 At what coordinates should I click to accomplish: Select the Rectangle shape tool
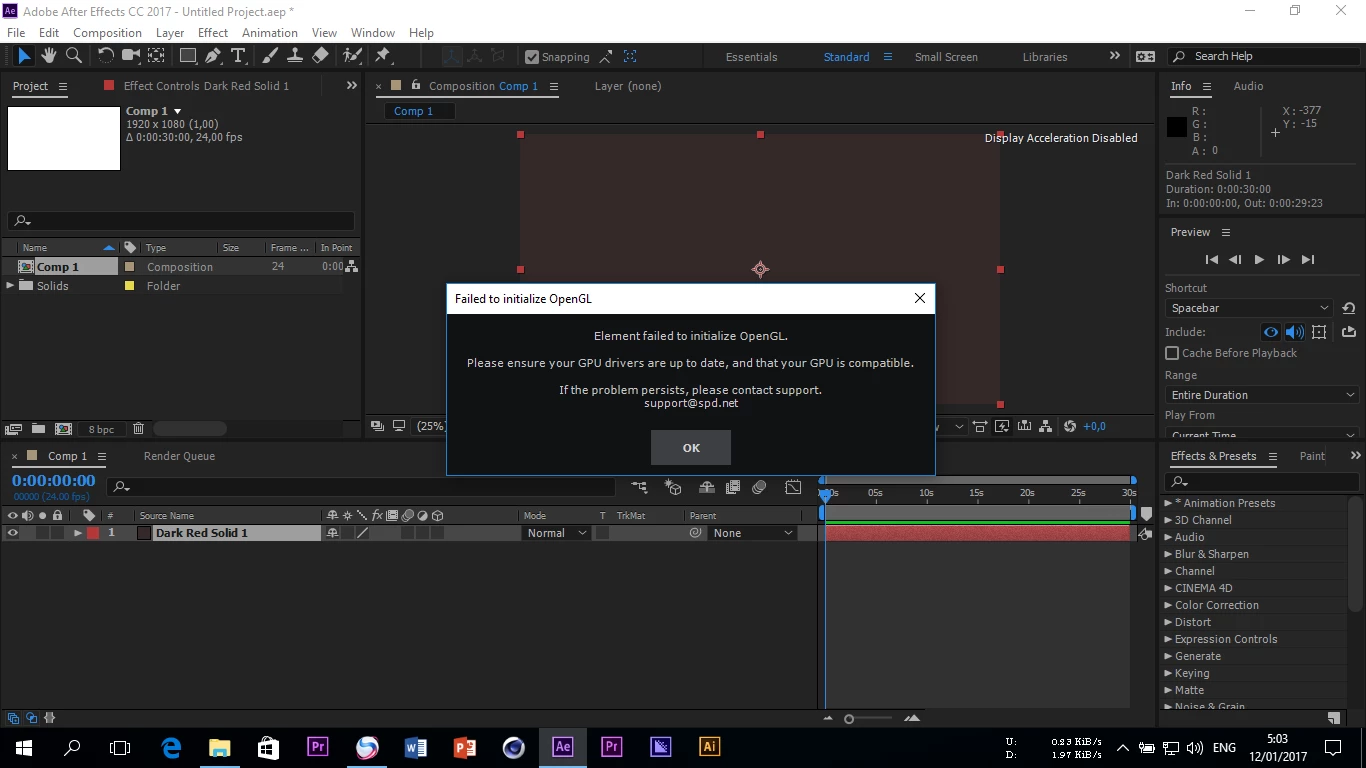[x=187, y=56]
